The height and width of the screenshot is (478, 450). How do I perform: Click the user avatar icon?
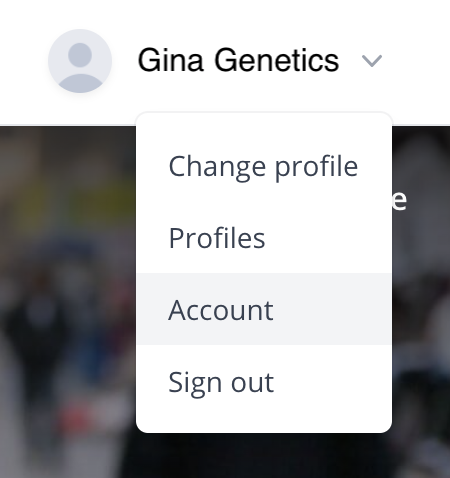[x=80, y=61]
